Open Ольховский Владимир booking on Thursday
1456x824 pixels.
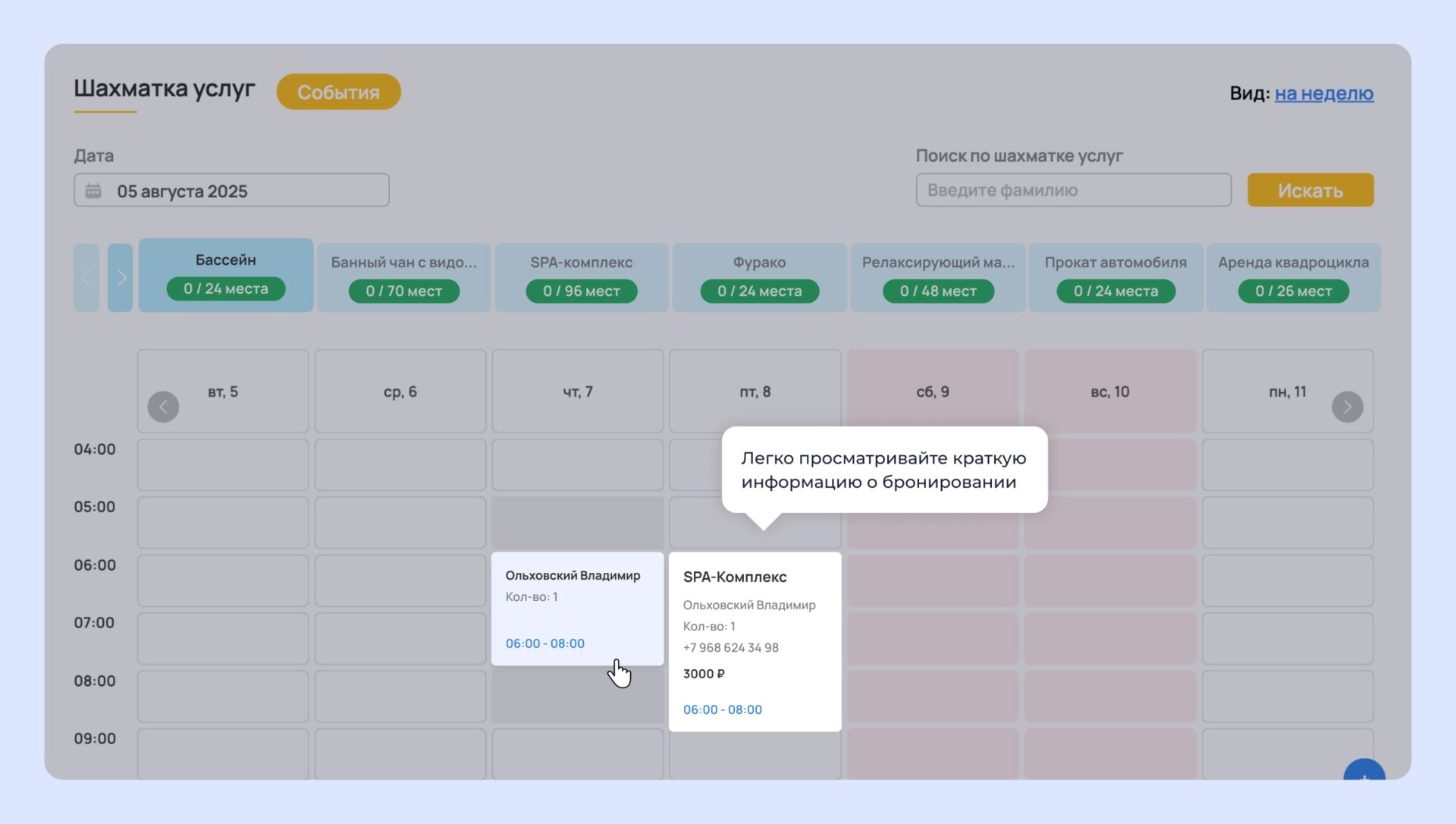point(576,609)
